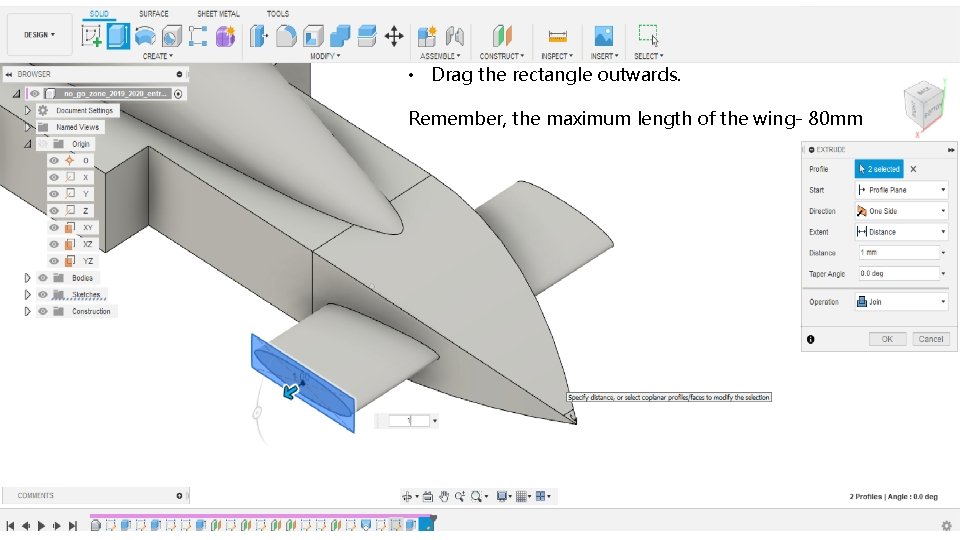Image resolution: width=960 pixels, height=540 pixels.
Task: Click the Distance field in Extrude dialog
Action: coord(898,252)
